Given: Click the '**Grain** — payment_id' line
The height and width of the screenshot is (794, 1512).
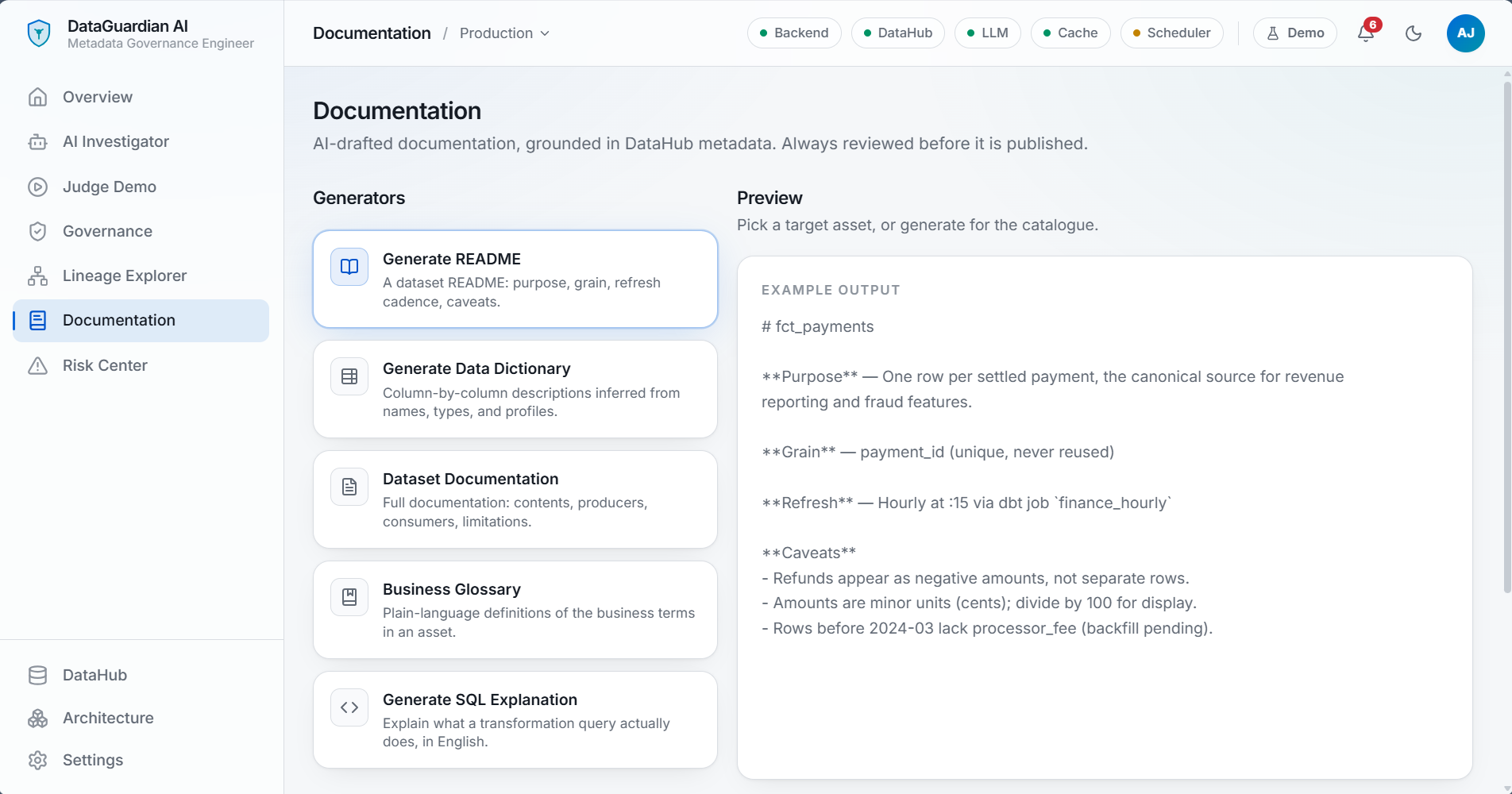Looking at the screenshot, I should tap(938, 452).
